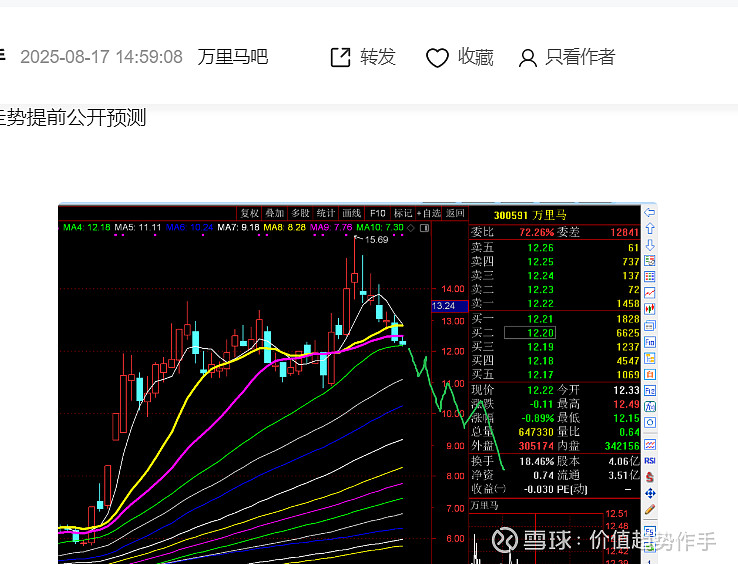This screenshot has width=738, height=564.
Task: Select the pencil drawing tool icon
Action: point(650,509)
